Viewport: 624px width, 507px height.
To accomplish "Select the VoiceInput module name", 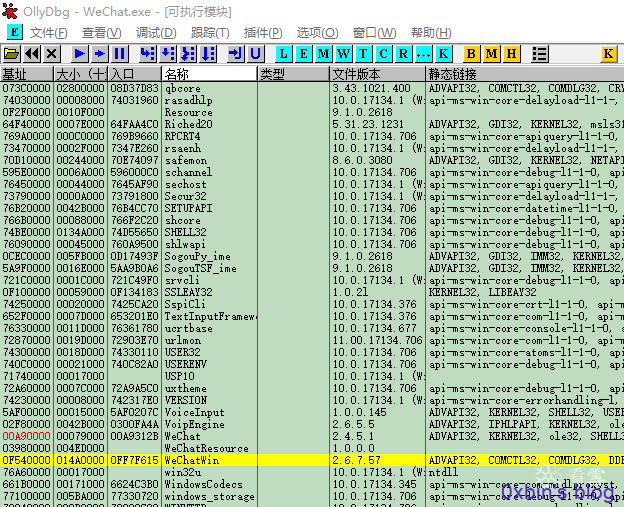I will 194,412.
